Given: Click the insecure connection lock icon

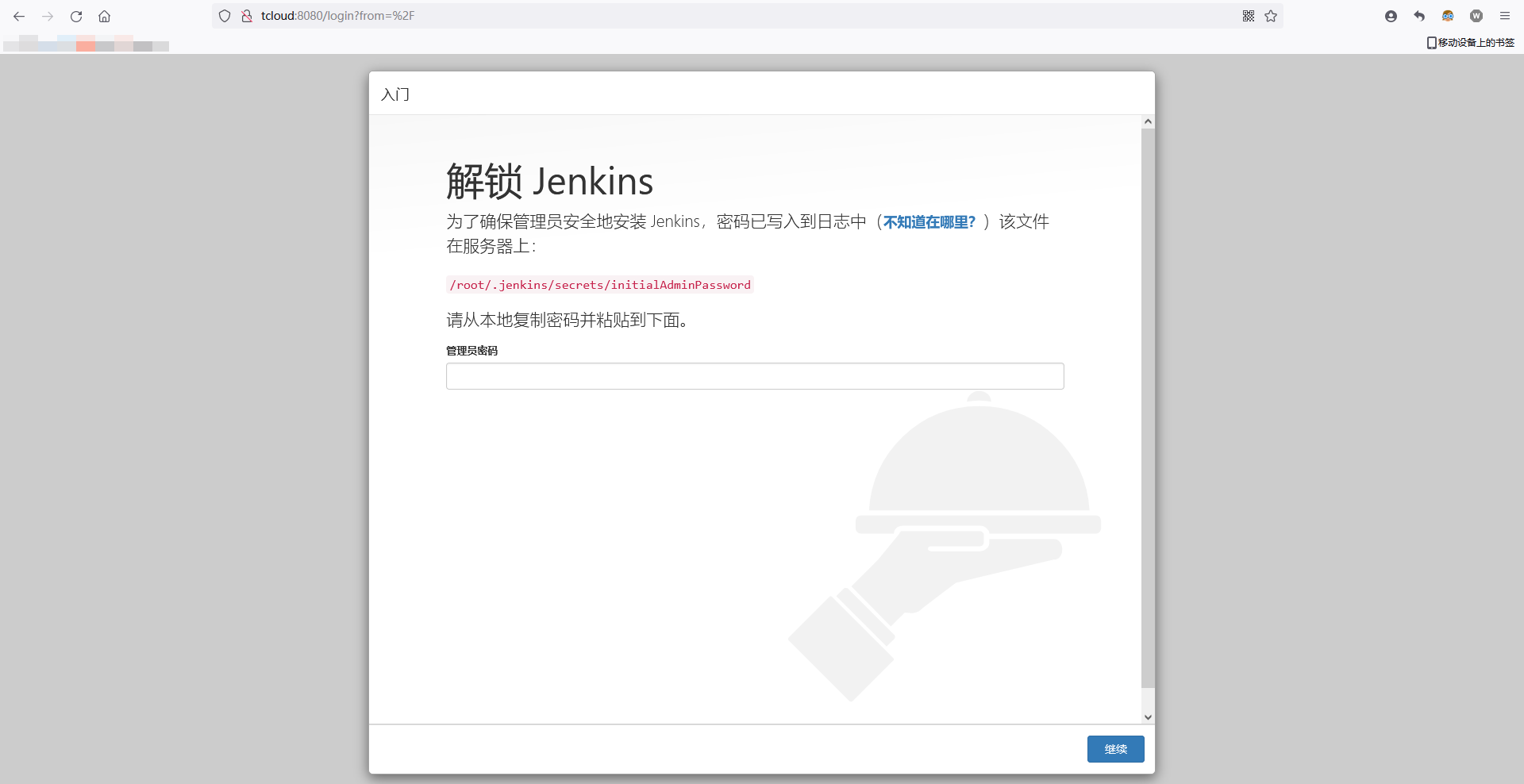Looking at the screenshot, I should point(247,16).
